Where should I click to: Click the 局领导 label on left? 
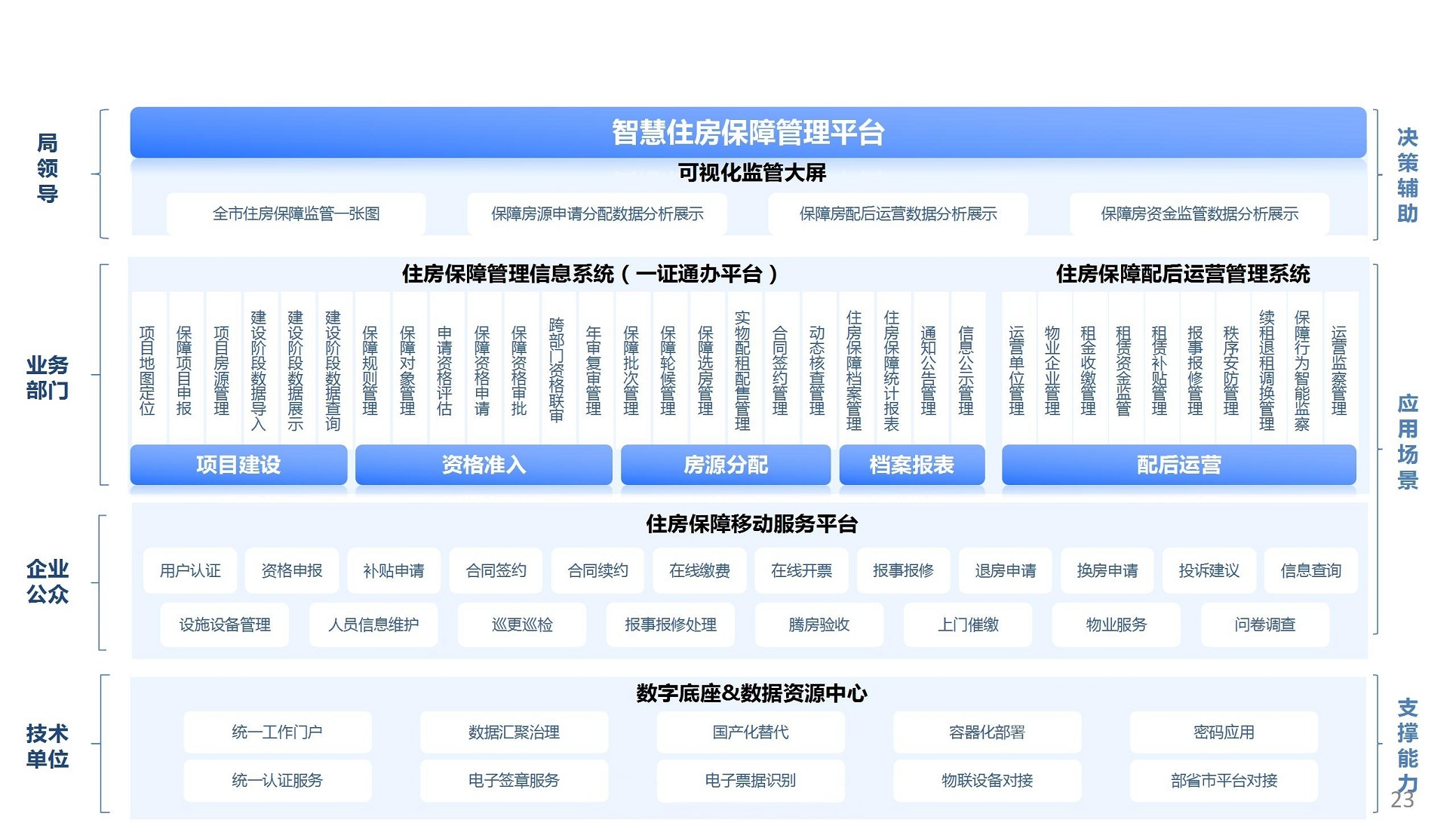coord(48,167)
